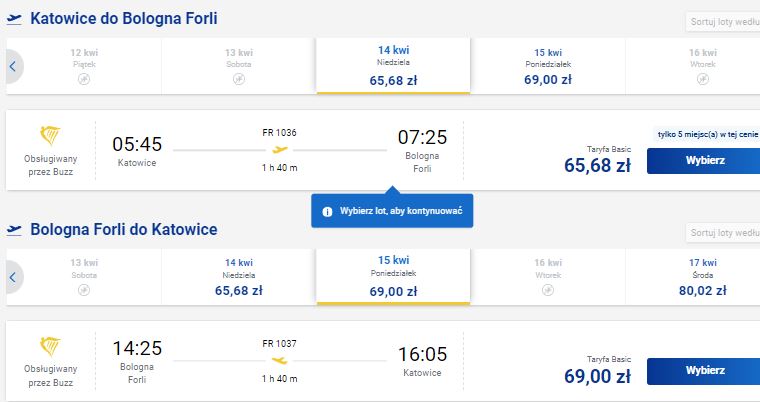
Task: Click the Ryanair harp logo on flight FR 1037
Action: tap(50, 346)
